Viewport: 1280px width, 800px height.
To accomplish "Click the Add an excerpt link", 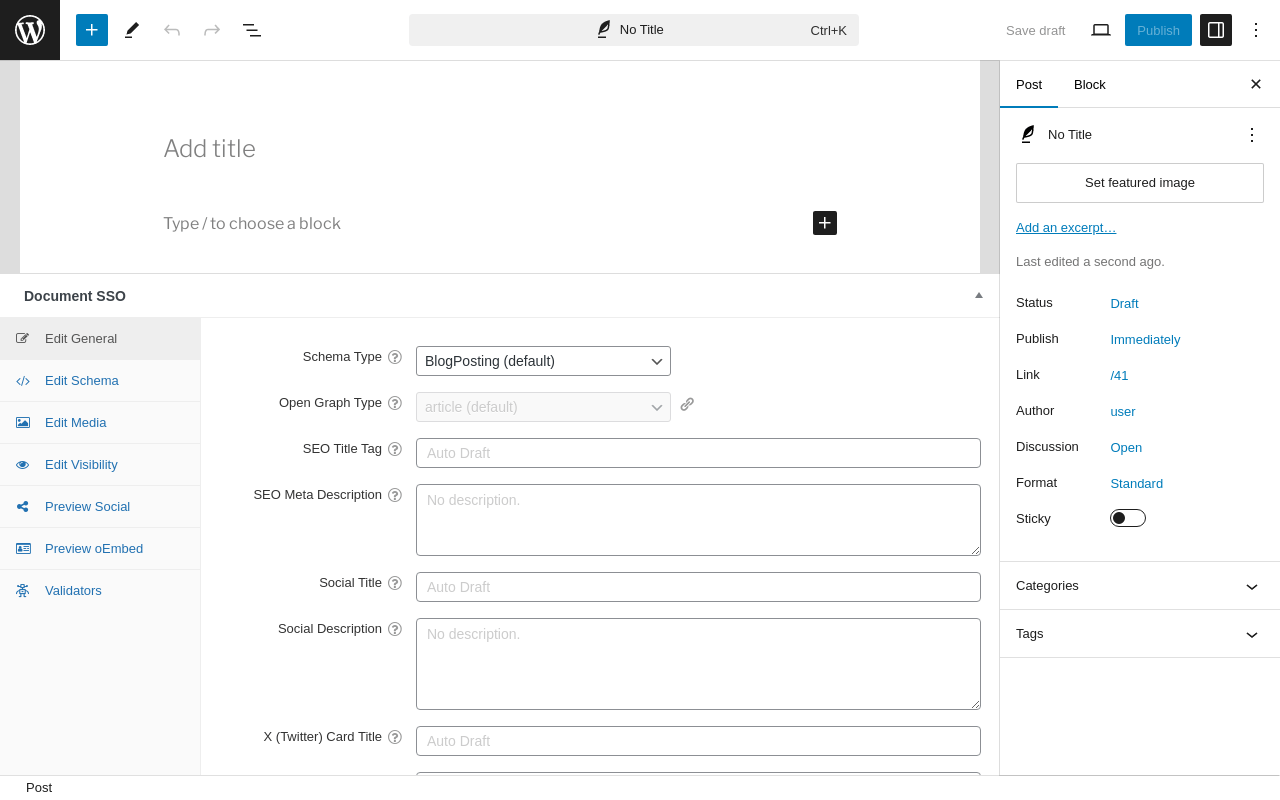I will 1066,227.
